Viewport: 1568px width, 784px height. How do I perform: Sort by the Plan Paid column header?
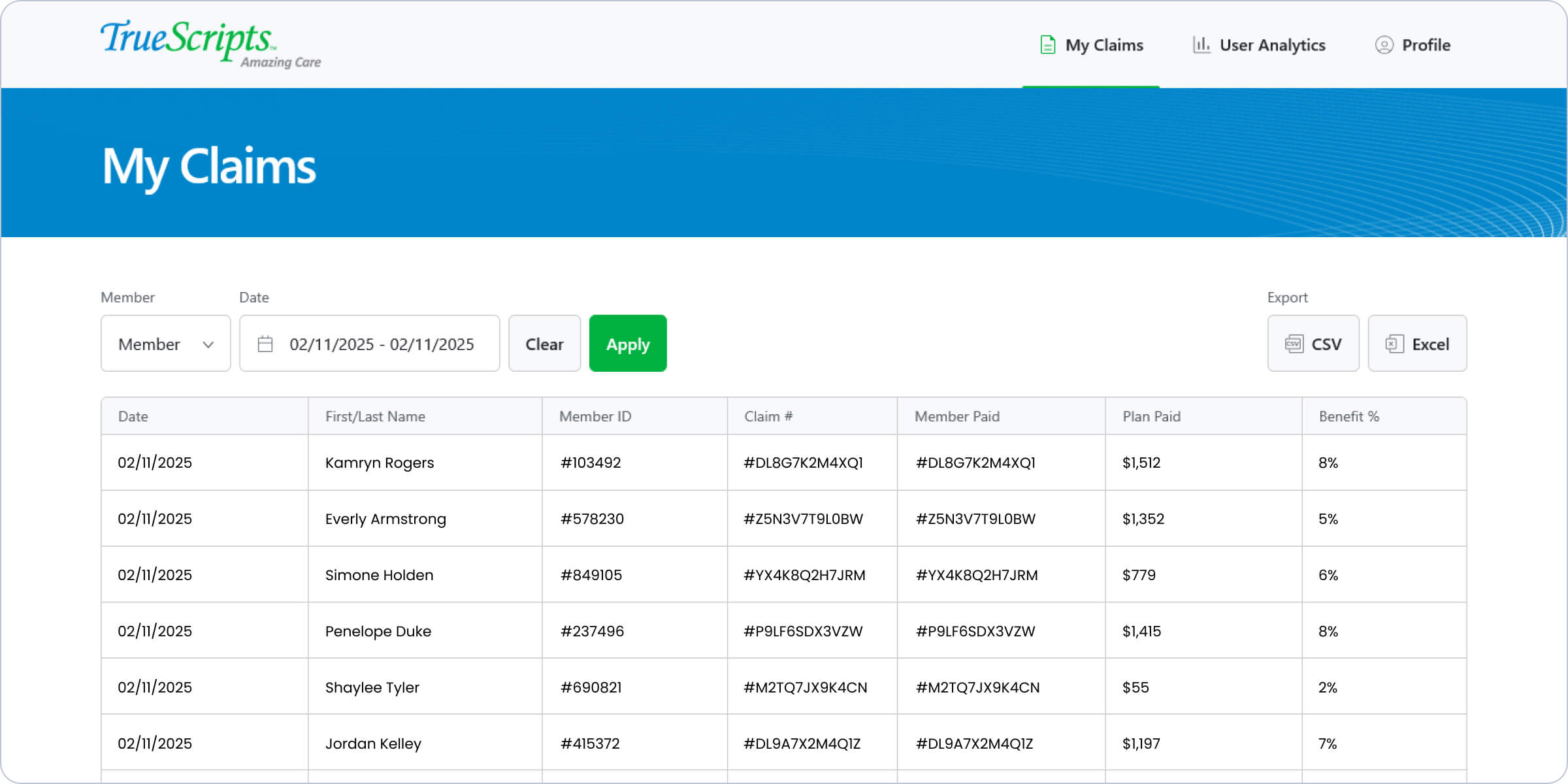[x=1151, y=417]
